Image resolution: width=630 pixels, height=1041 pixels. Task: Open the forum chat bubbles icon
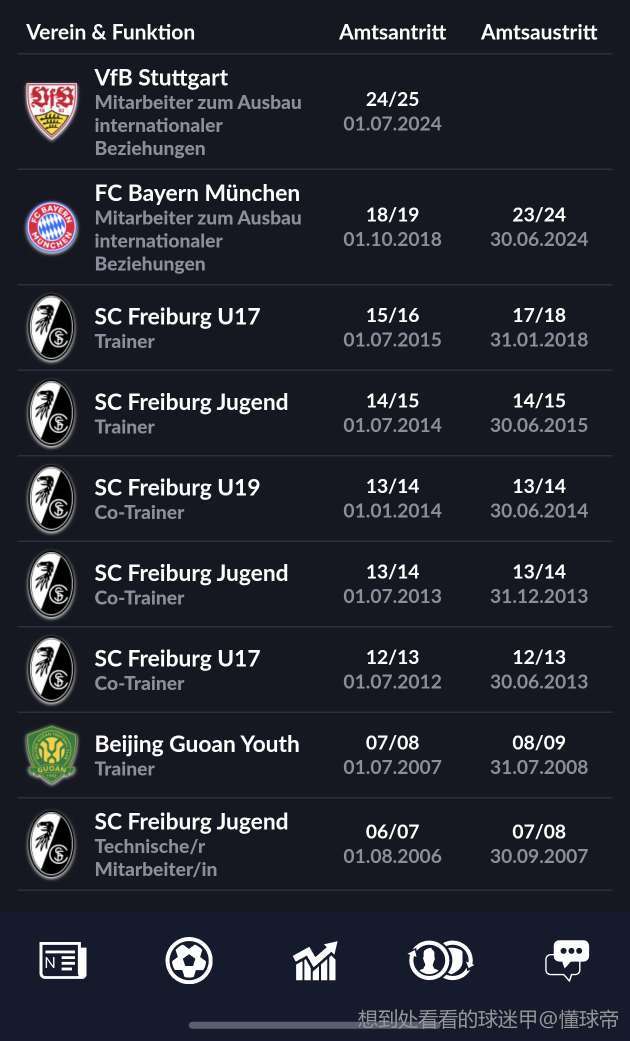click(x=567, y=961)
